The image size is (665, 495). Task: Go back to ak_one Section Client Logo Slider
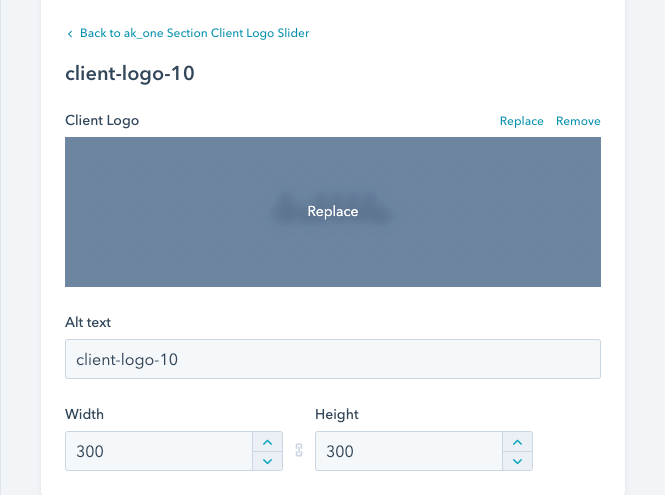(x=194, y=33)
